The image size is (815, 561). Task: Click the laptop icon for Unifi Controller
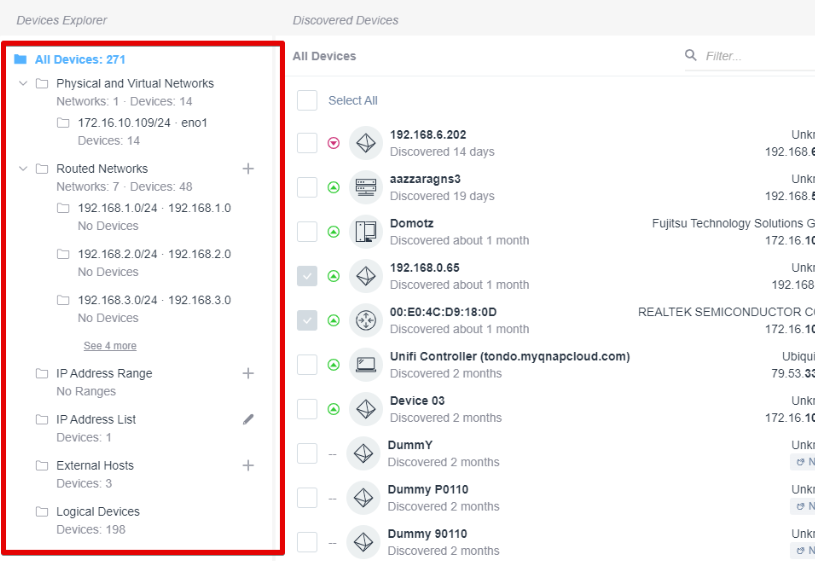click(x=366, y=364)
